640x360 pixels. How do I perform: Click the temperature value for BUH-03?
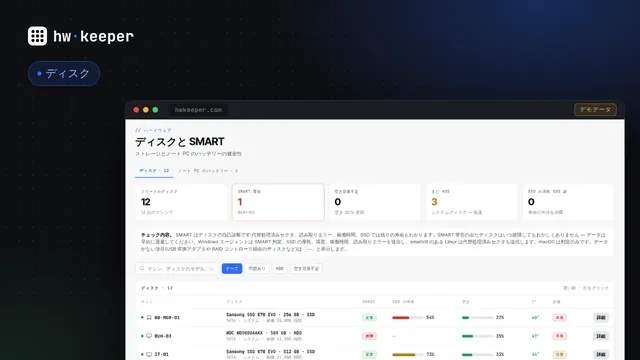[535, 336]
